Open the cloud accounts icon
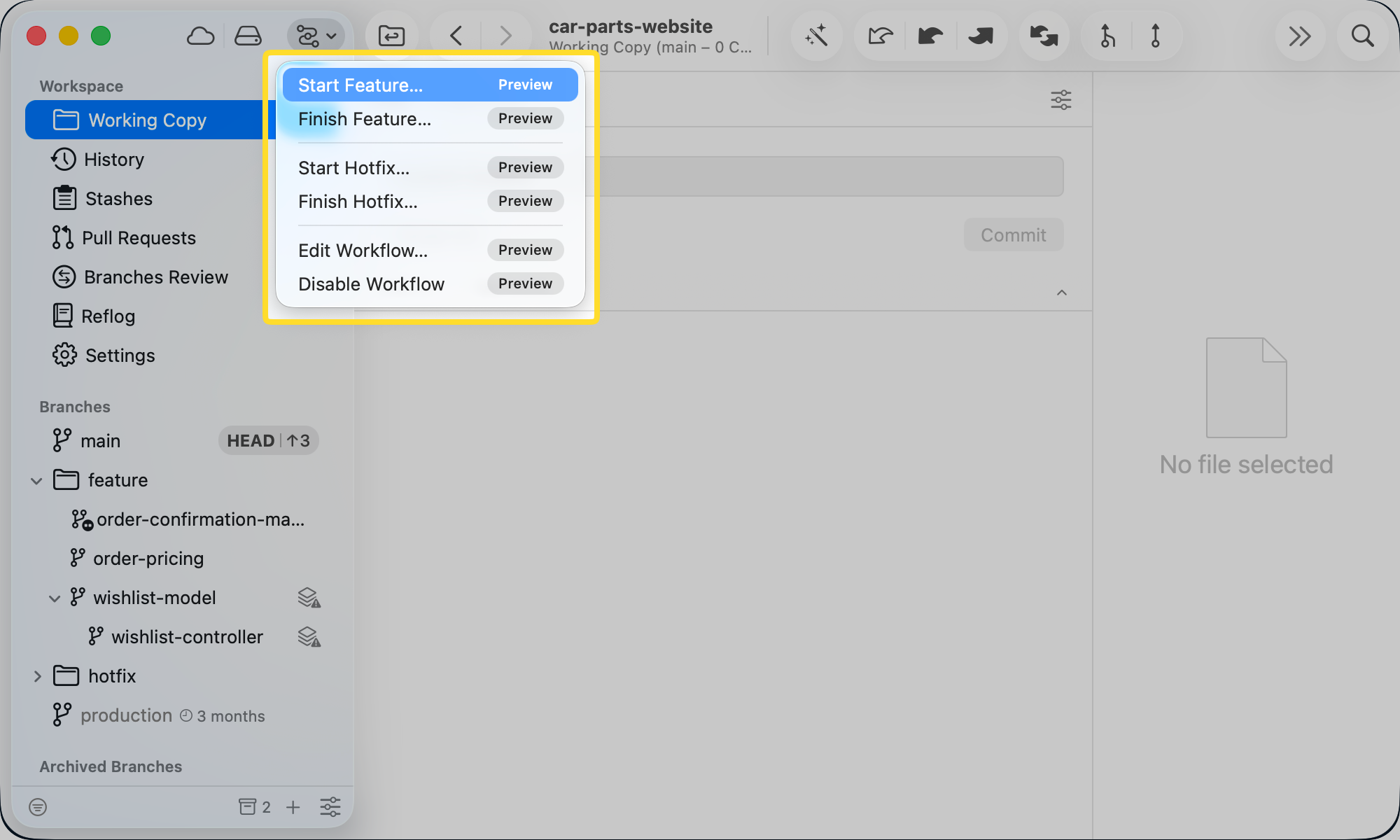 click(x=200, y=36)
